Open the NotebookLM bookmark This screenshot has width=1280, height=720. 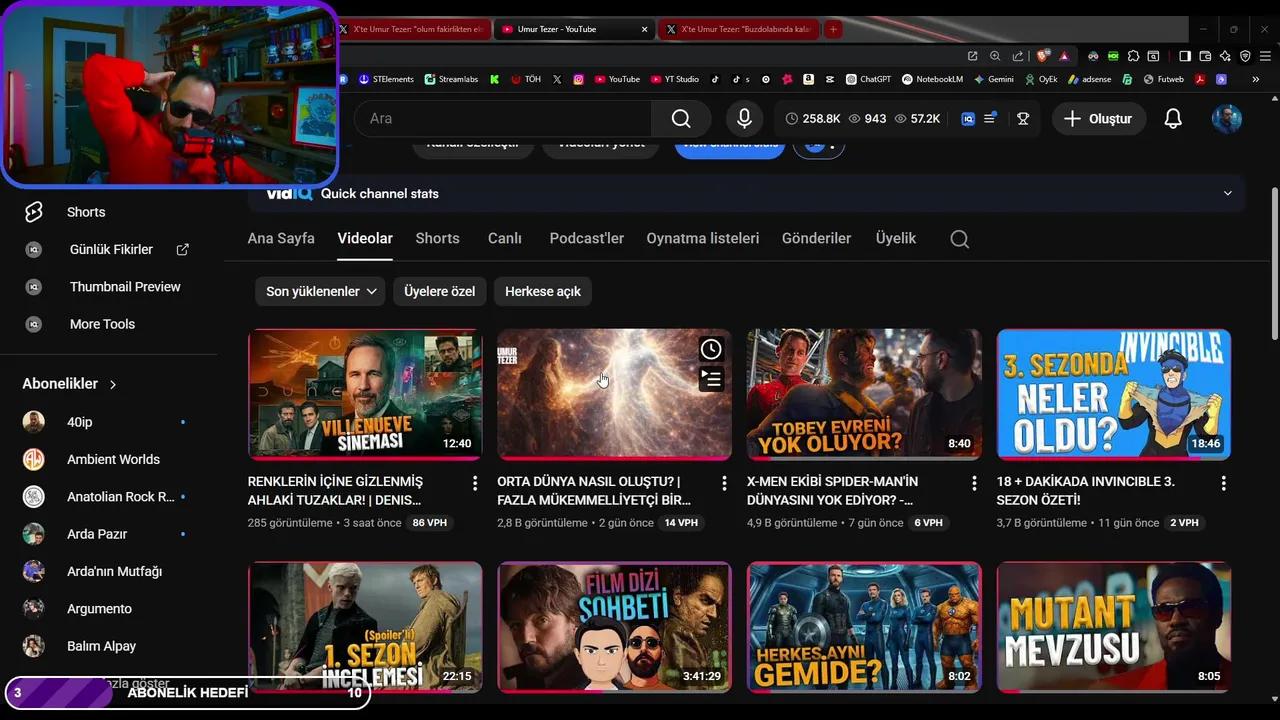tap(933, 79)
